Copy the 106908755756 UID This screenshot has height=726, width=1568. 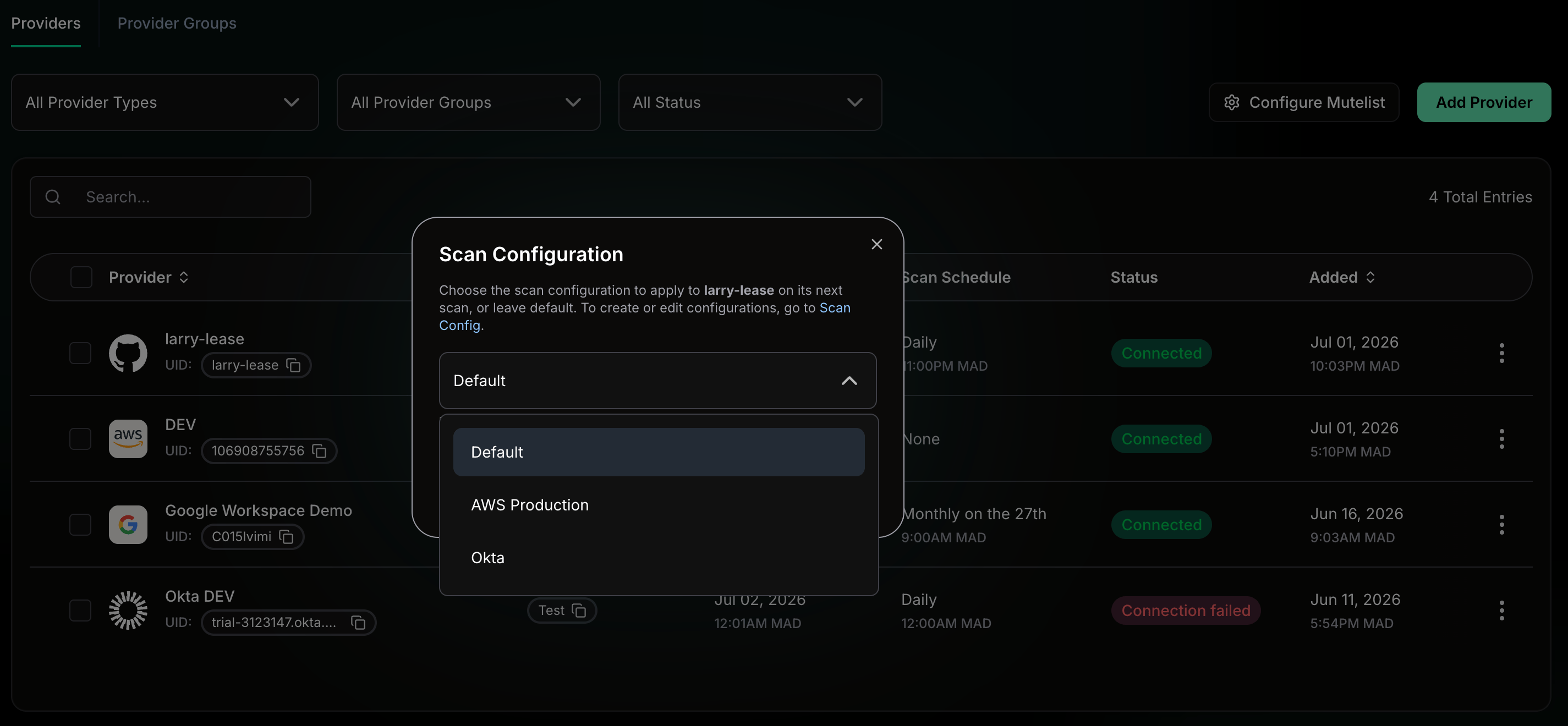tap(320, 451)
